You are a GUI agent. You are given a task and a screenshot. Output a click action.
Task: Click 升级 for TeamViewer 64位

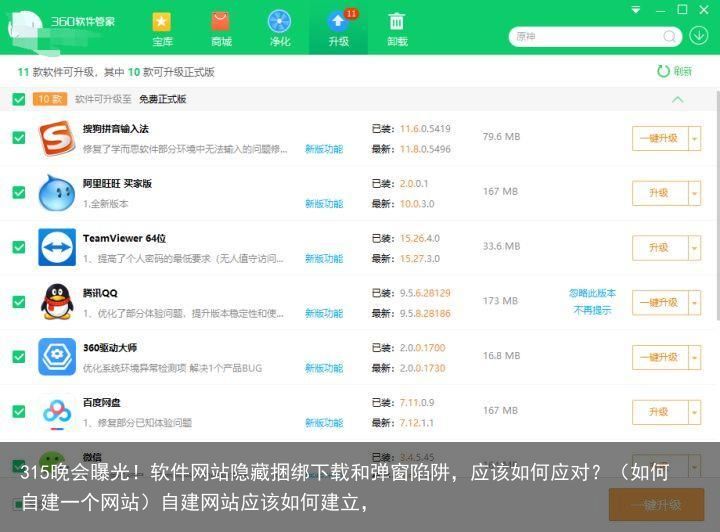point(660,248)
